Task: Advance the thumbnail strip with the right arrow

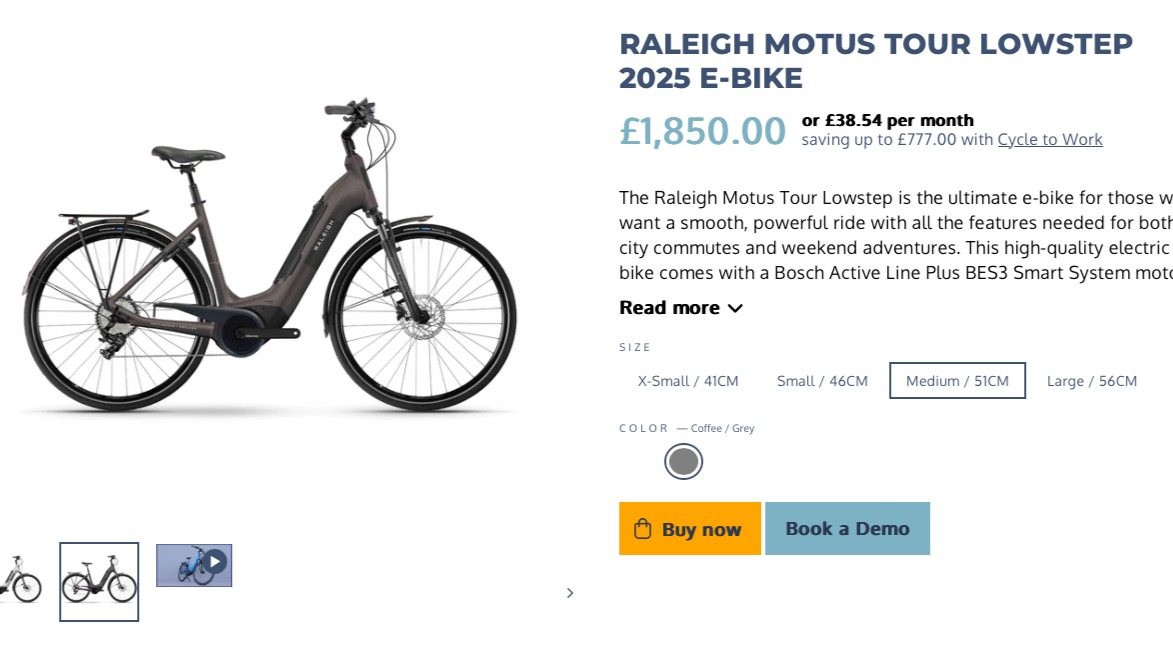Action: [570, 593]
